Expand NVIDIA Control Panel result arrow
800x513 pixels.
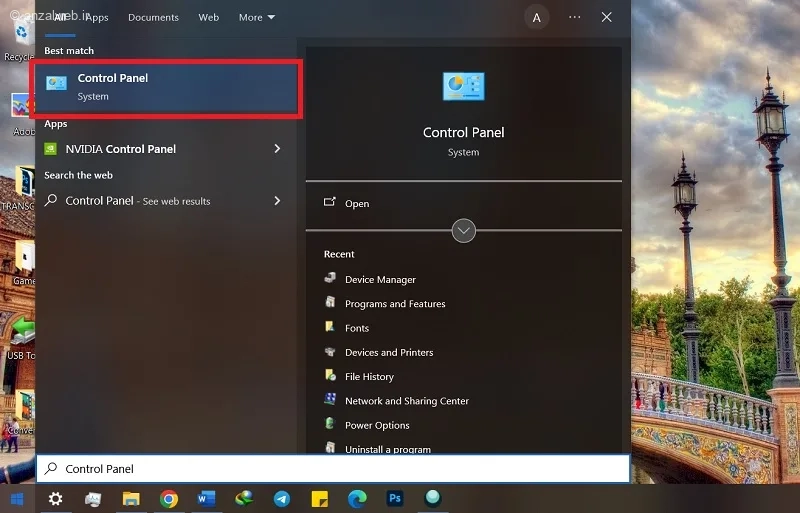277,149
